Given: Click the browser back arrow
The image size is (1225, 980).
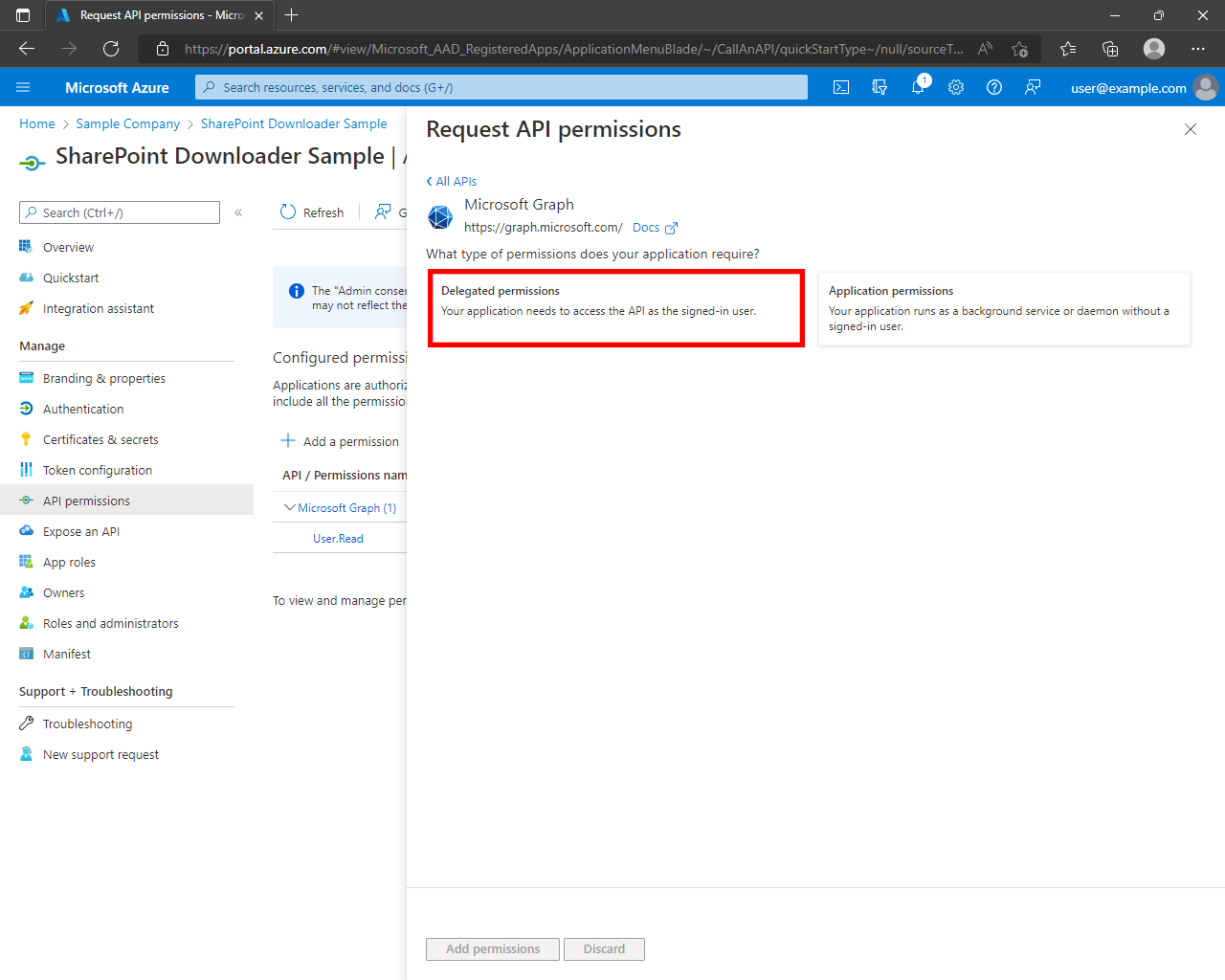Looking at the screenshot, I should pyautogui.click(x=27, y=49).
